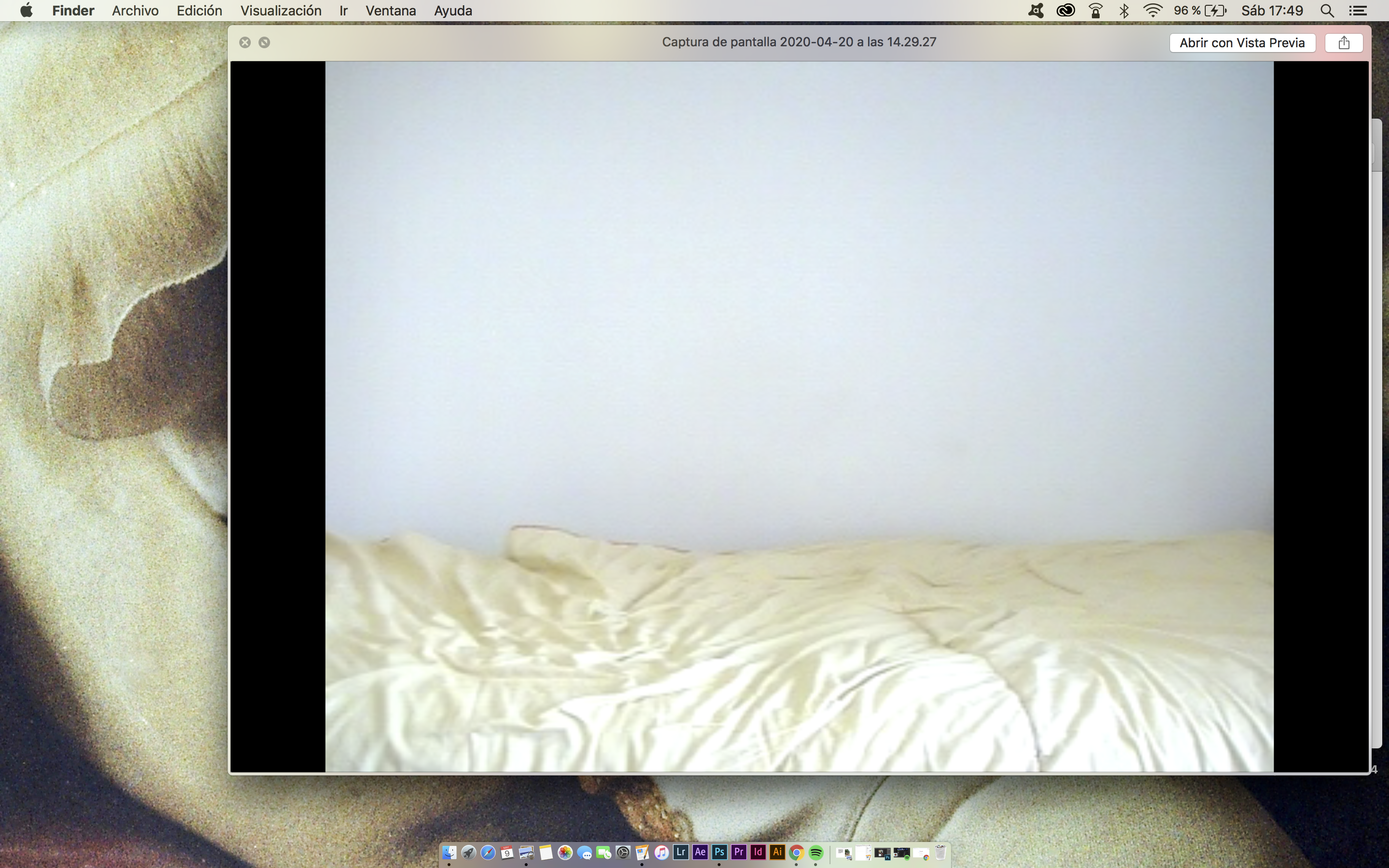Open the Bluetooth status menu
The width and height of the screenshot is (1389, 868).
1124,10
